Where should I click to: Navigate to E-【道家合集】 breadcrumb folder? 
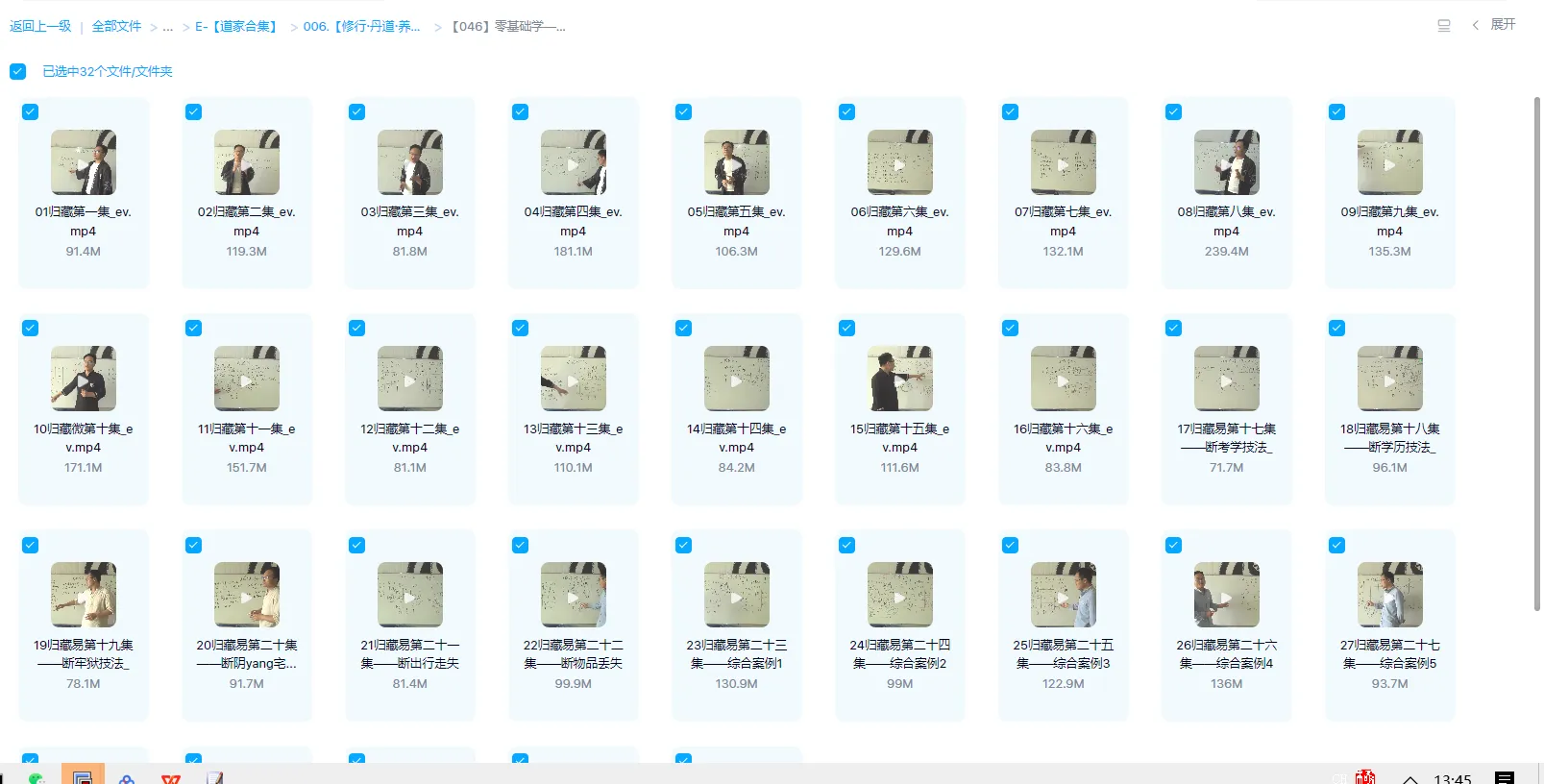(238, 26)
